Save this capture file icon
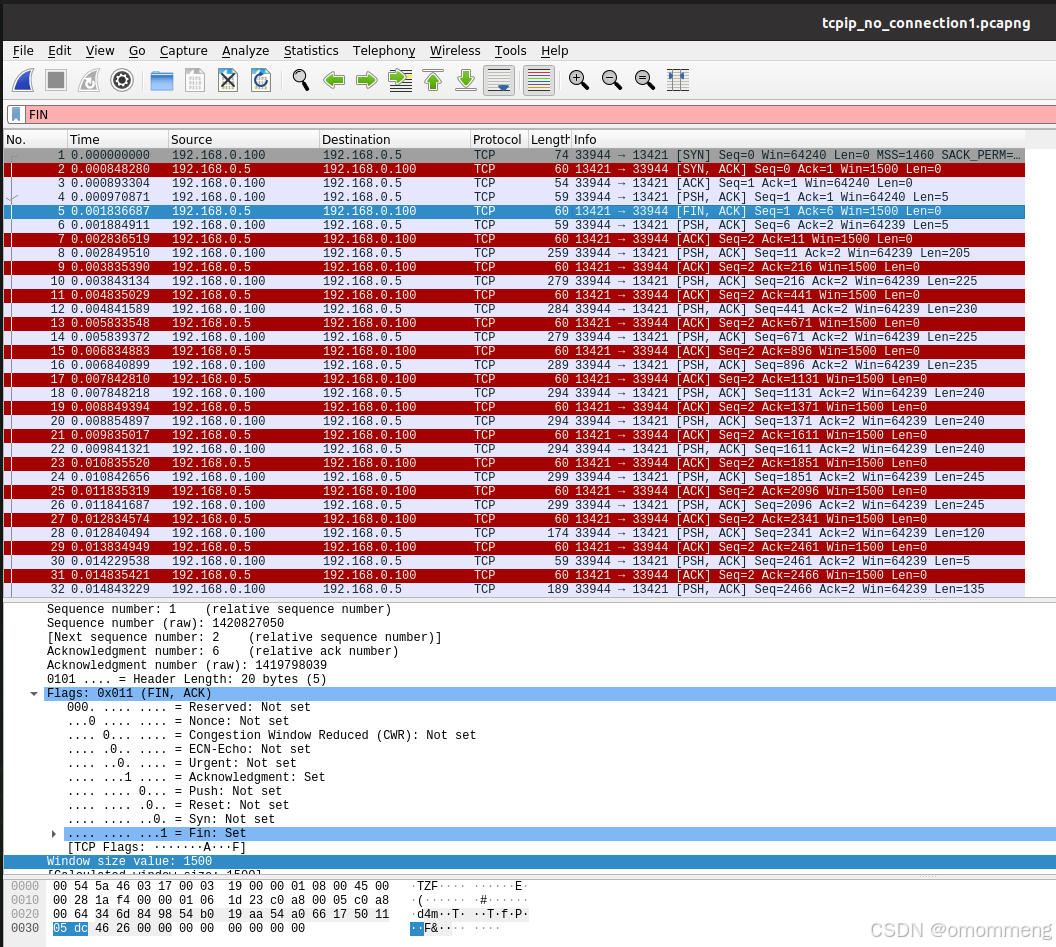The width and height of the screenshot is (1056, 947). click(195, 80)
